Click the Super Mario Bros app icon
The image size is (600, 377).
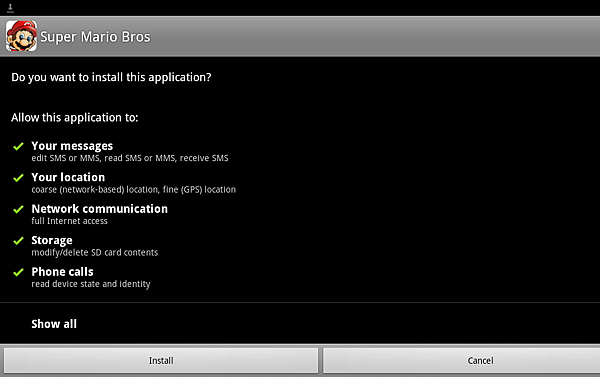21,36
